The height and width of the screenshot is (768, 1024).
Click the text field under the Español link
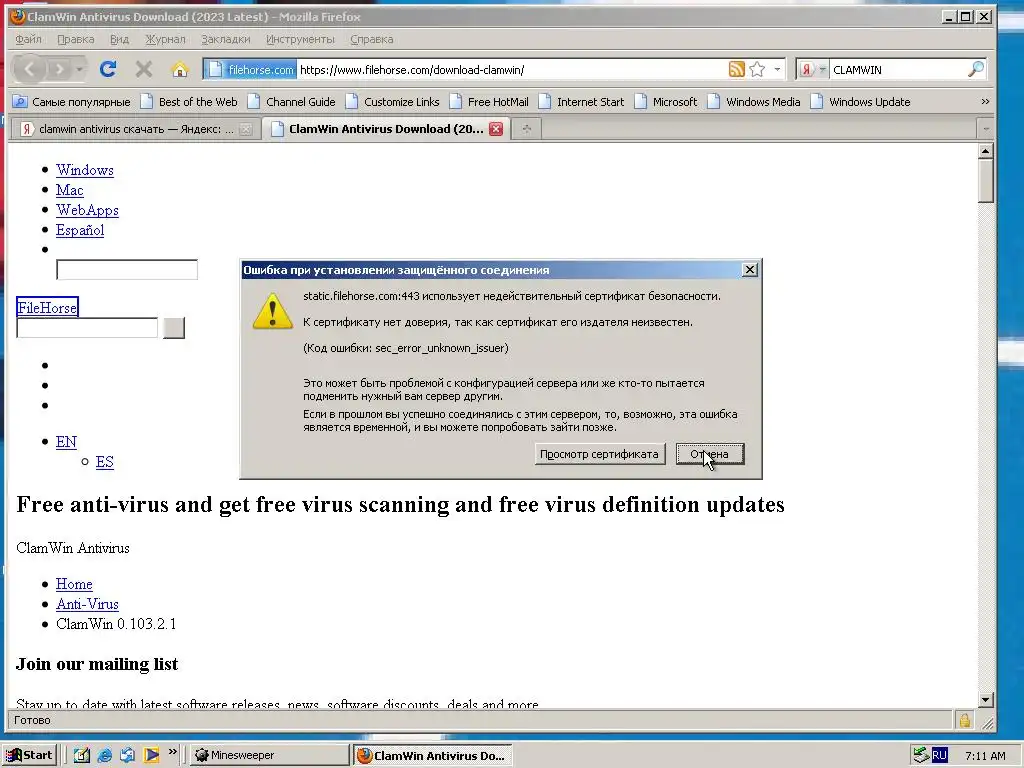(127, 270)
